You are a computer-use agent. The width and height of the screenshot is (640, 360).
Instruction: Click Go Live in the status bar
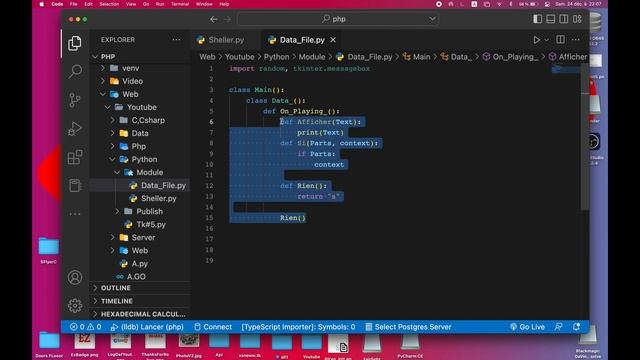[x=527, y=327]
